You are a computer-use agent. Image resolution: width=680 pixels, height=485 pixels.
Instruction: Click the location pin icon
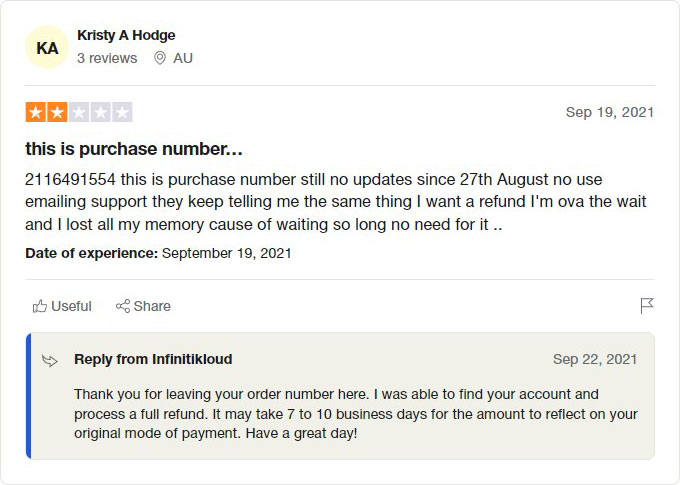(160, 58)
